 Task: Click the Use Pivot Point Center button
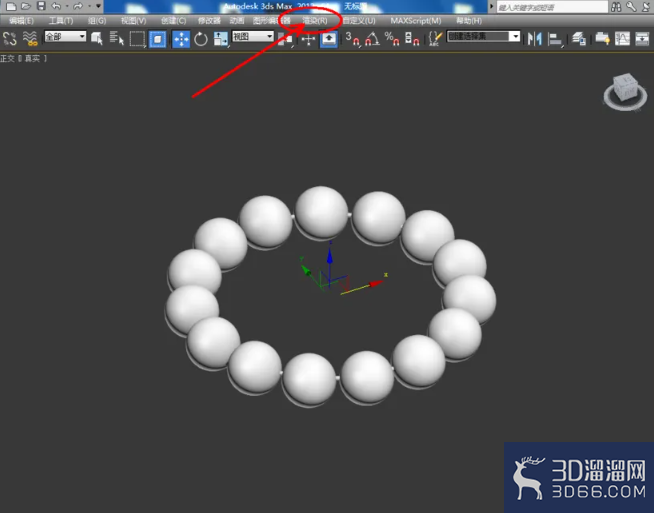[x=285, y=39]
